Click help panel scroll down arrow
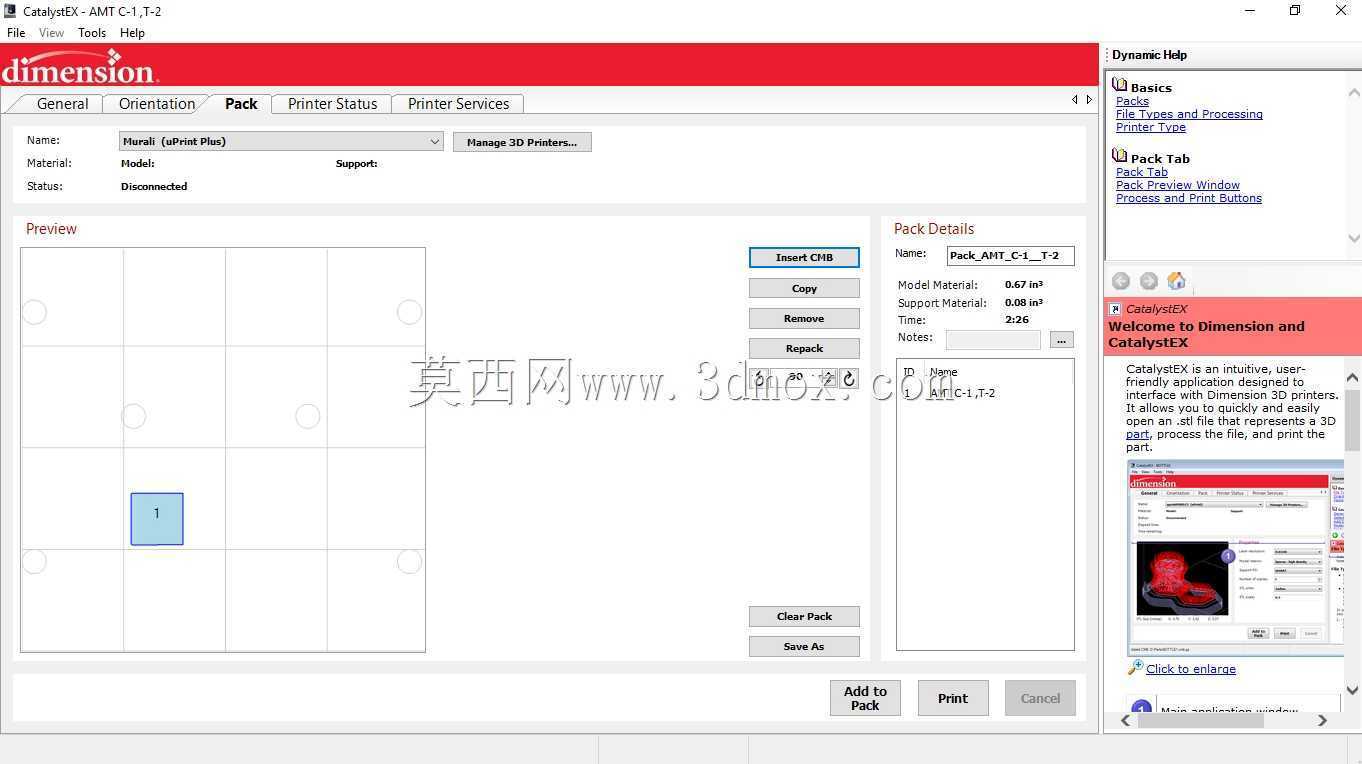Screen dimensions: 1362x764 point(1352,690)
